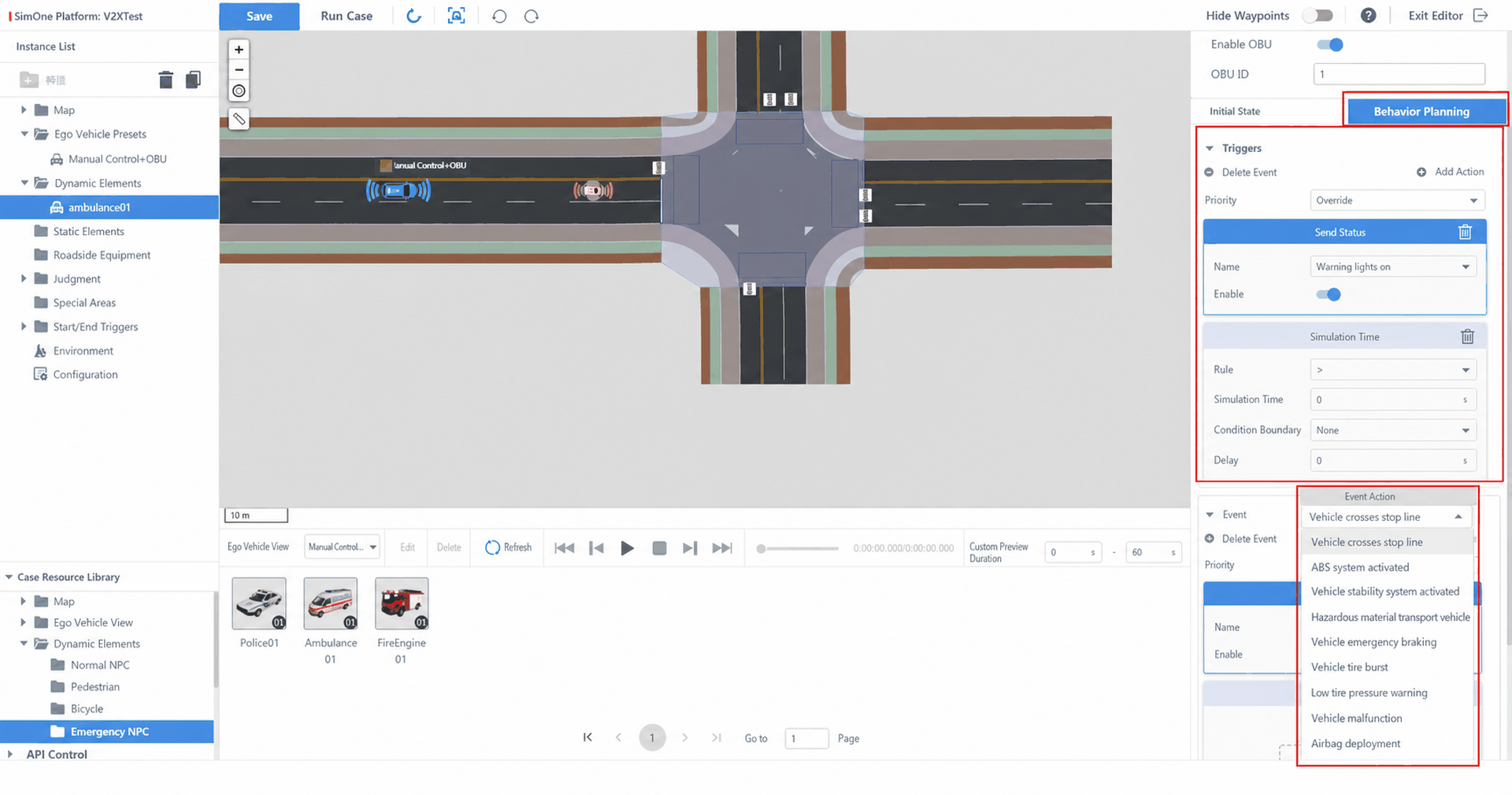The width and height of the screenshot is (1512, 795).
Task: Select Vehicle stability system activated option
Action: click(x=1387, y=592)
